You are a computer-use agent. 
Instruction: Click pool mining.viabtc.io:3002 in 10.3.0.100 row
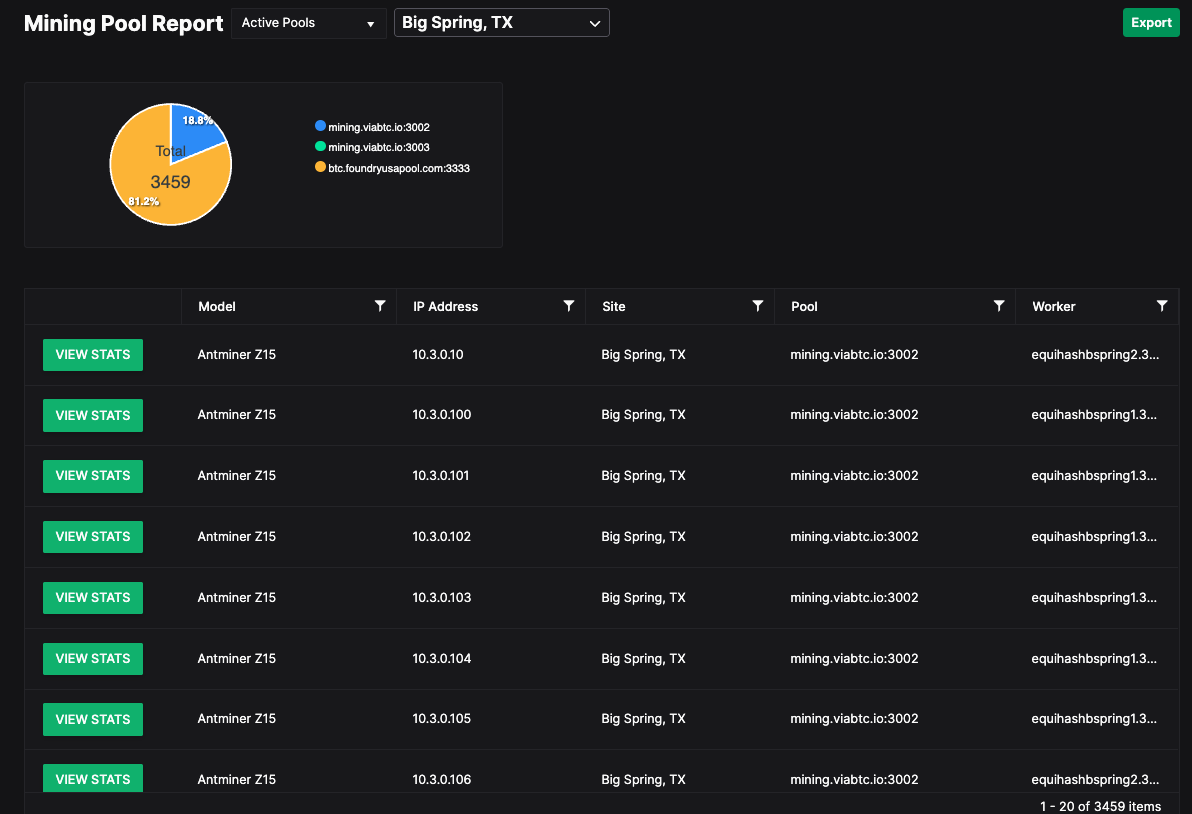coord(854,414)
